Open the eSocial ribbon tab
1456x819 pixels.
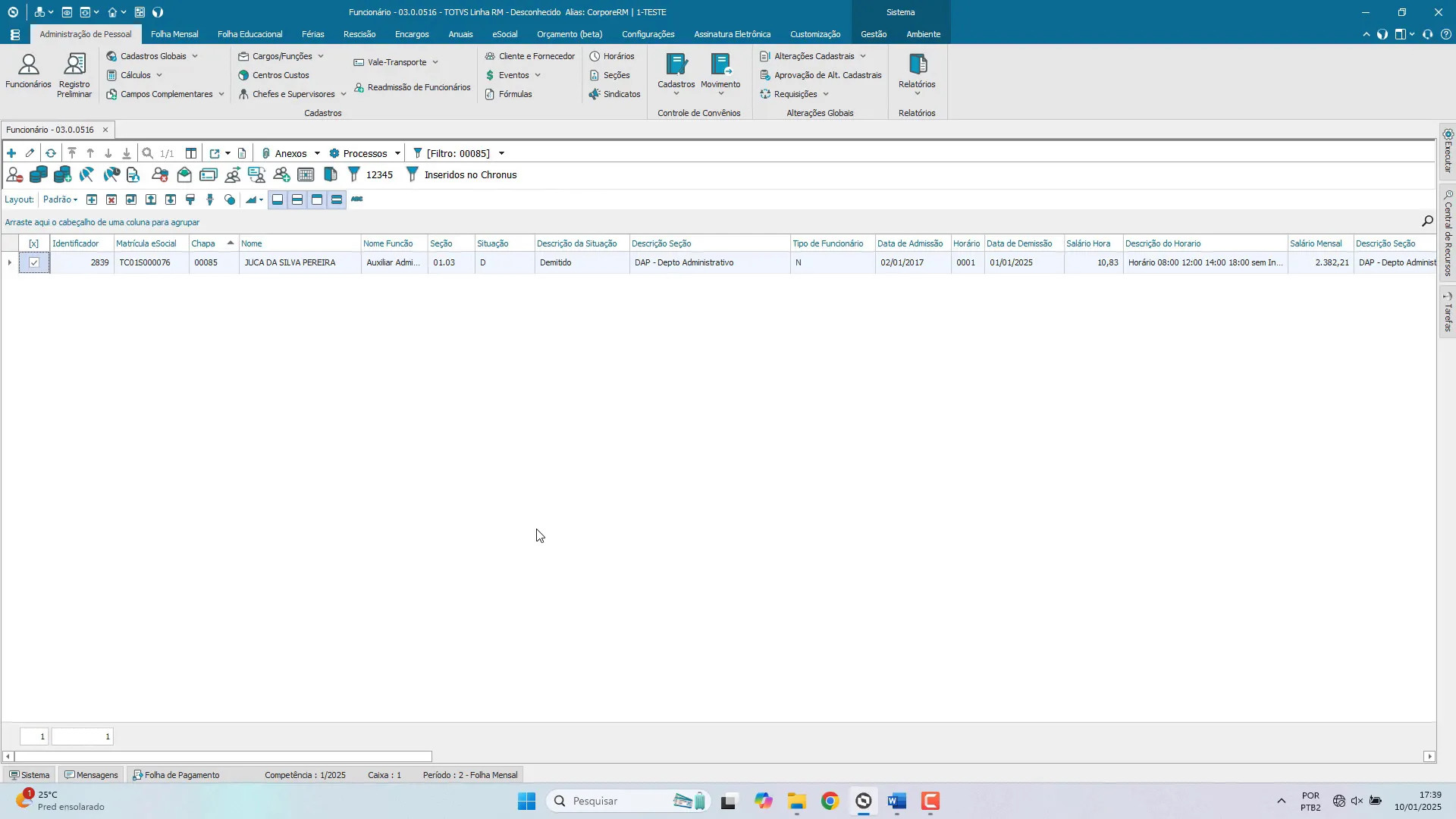[x=504, y=34]
